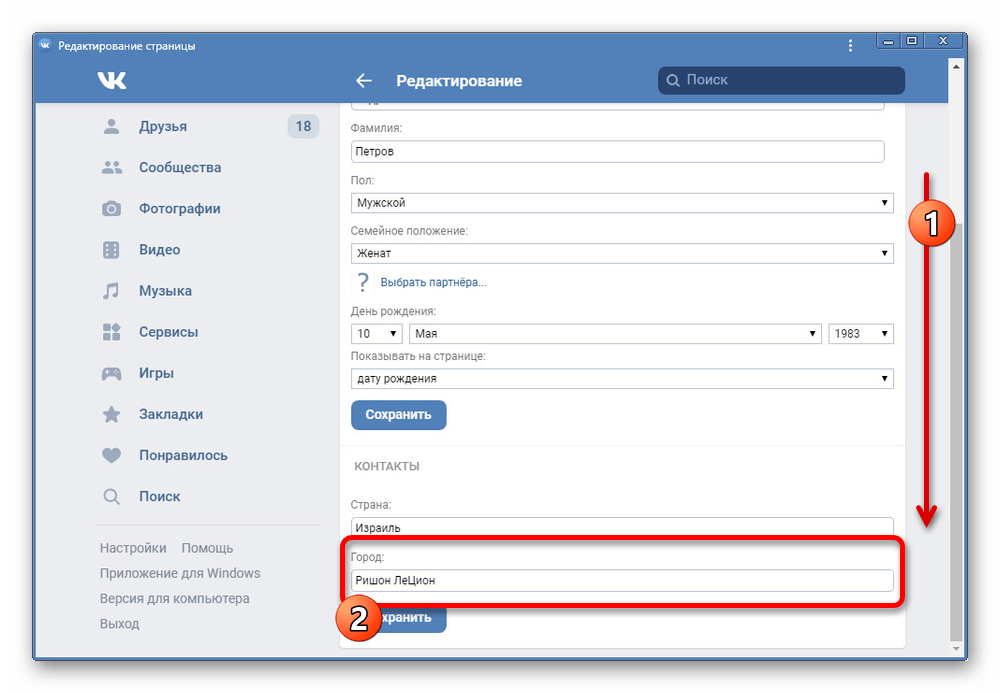
Task: Click the Bookmarks star icon
Action: click(x=112, y=414)
